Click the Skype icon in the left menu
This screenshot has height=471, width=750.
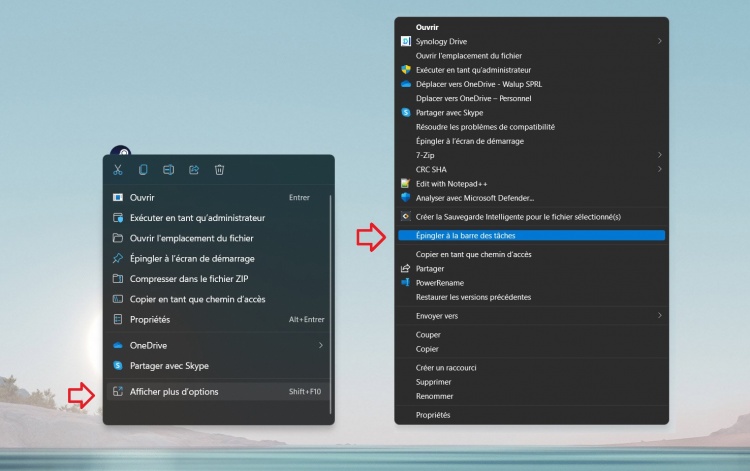pyautogui.click(x=118, y=366)
